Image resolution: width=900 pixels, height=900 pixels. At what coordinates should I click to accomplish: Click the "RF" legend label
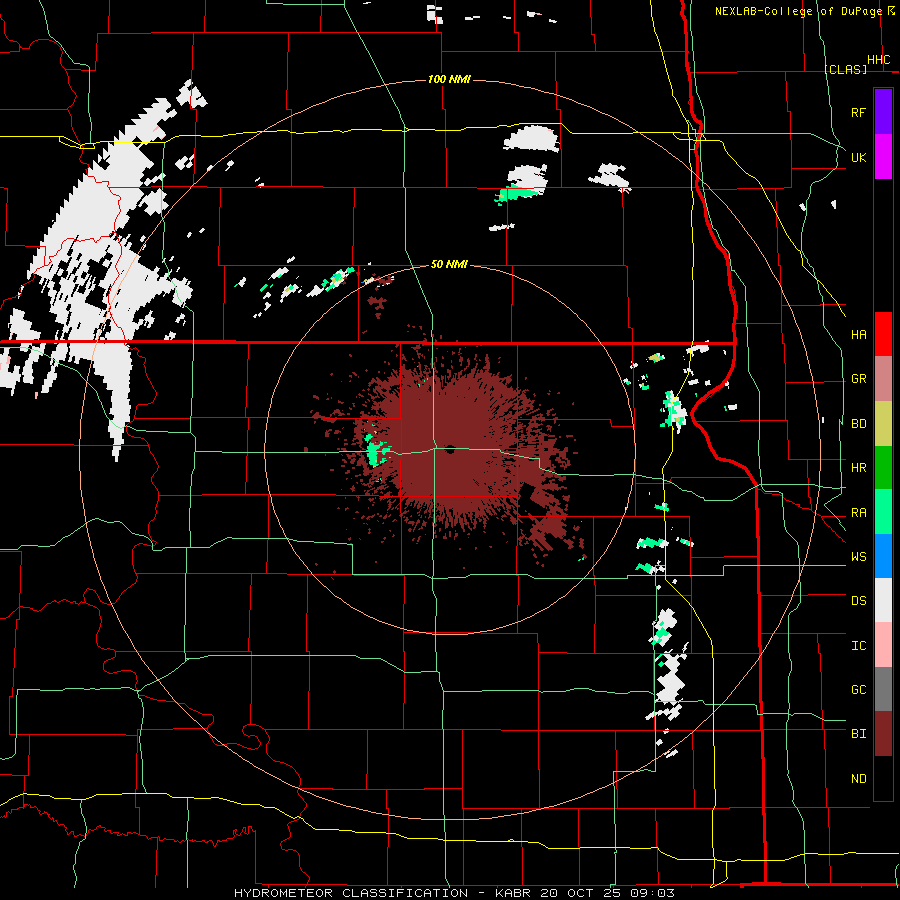coord(858,112)
